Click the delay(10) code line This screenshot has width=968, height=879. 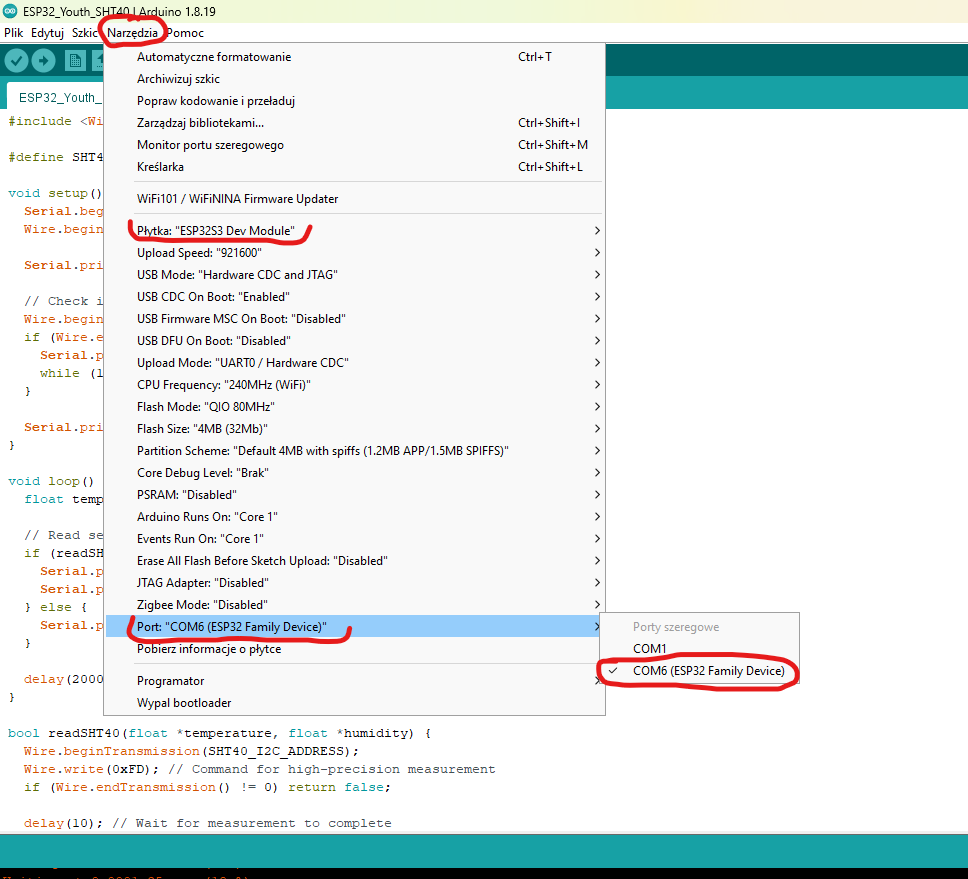click(x=207, y=823)
